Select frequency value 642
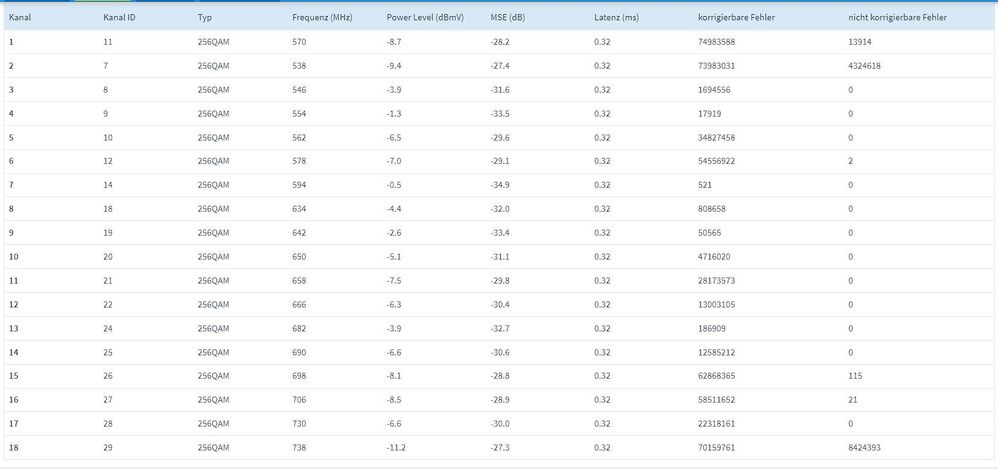Image resolution: width=998 pixels, height=469 pixels. click(x=299, y=233)
